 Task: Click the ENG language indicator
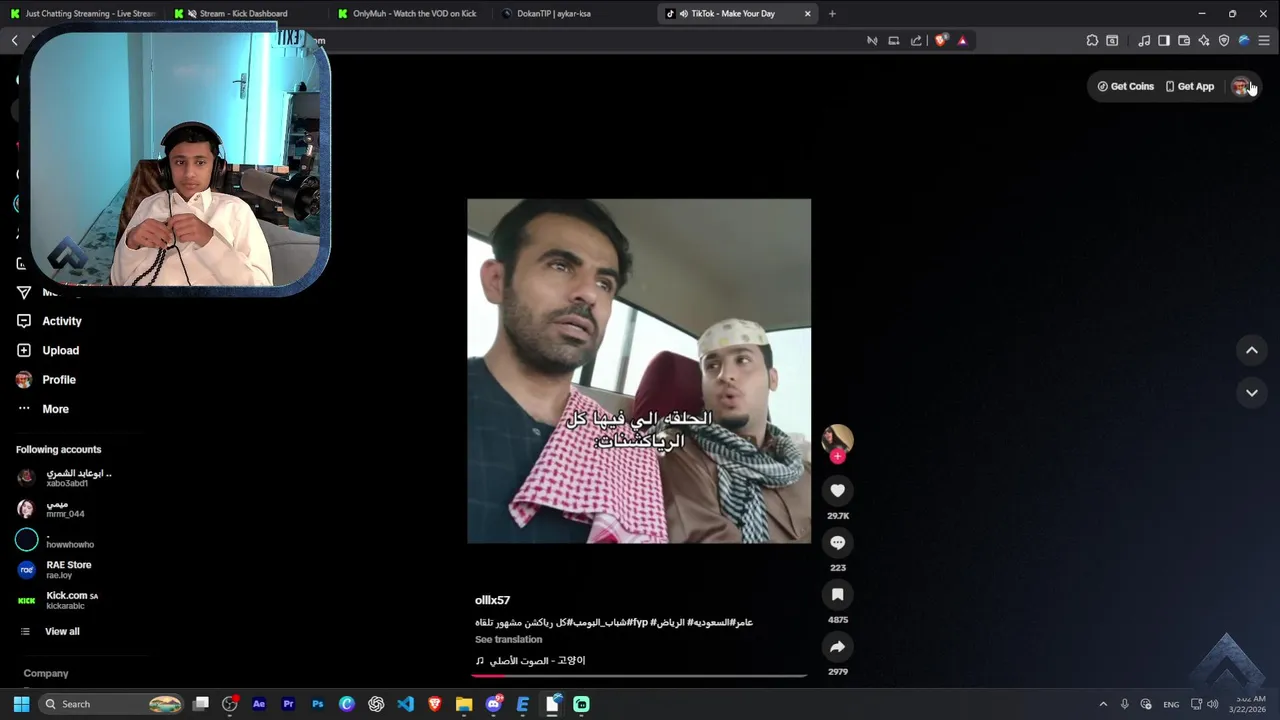pos(1171,704)
